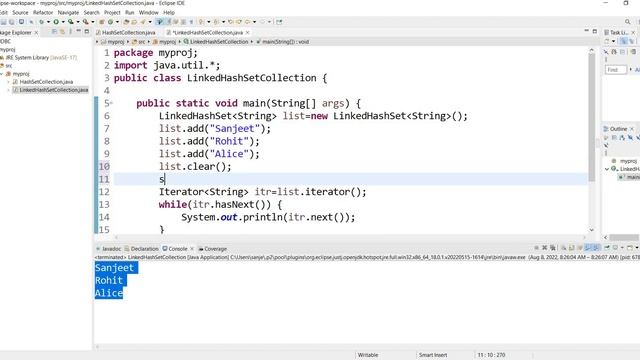The height and width of the screenshot is (360, 640).
Task: Click the magnifier Search icon at top right
Action: [627, 22]
